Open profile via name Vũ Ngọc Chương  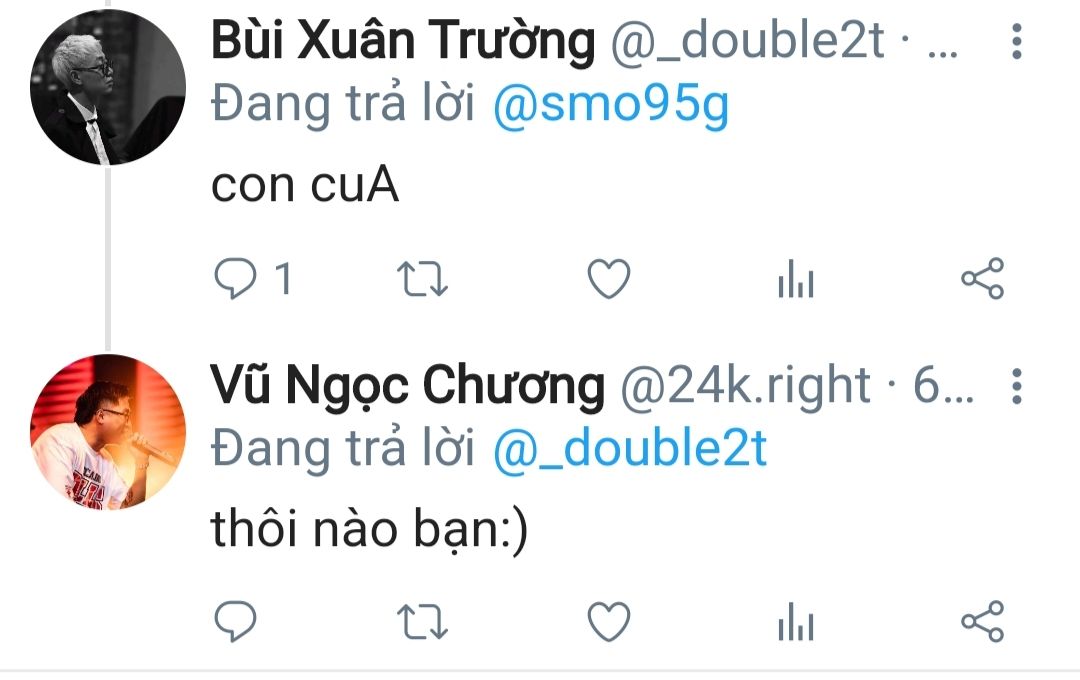click(407, 387)
